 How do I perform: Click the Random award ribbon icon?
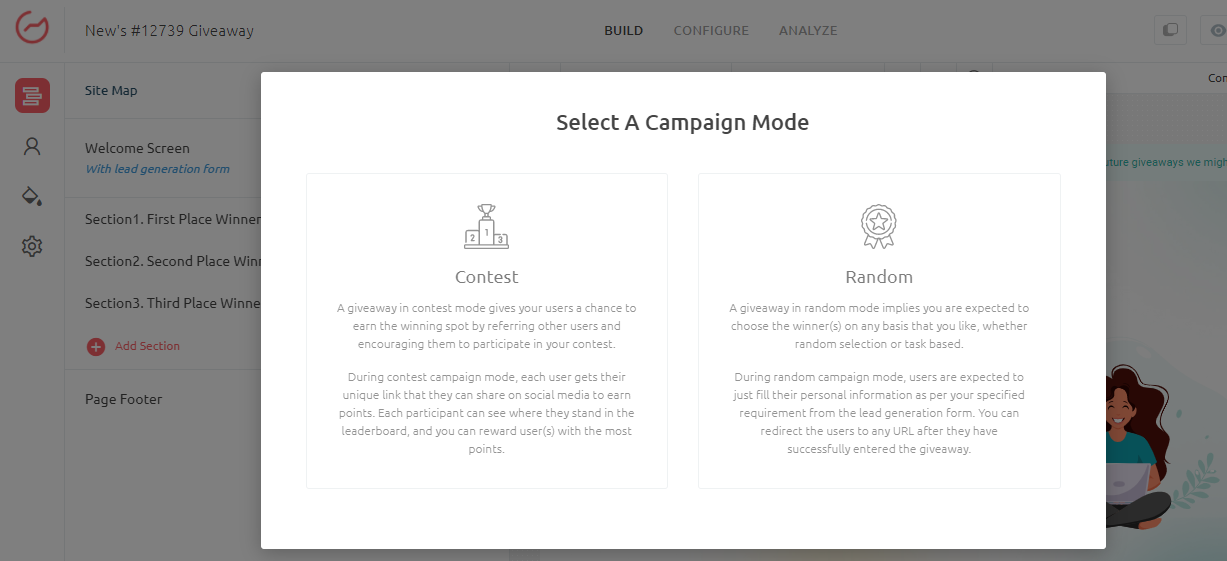(879, 226)
